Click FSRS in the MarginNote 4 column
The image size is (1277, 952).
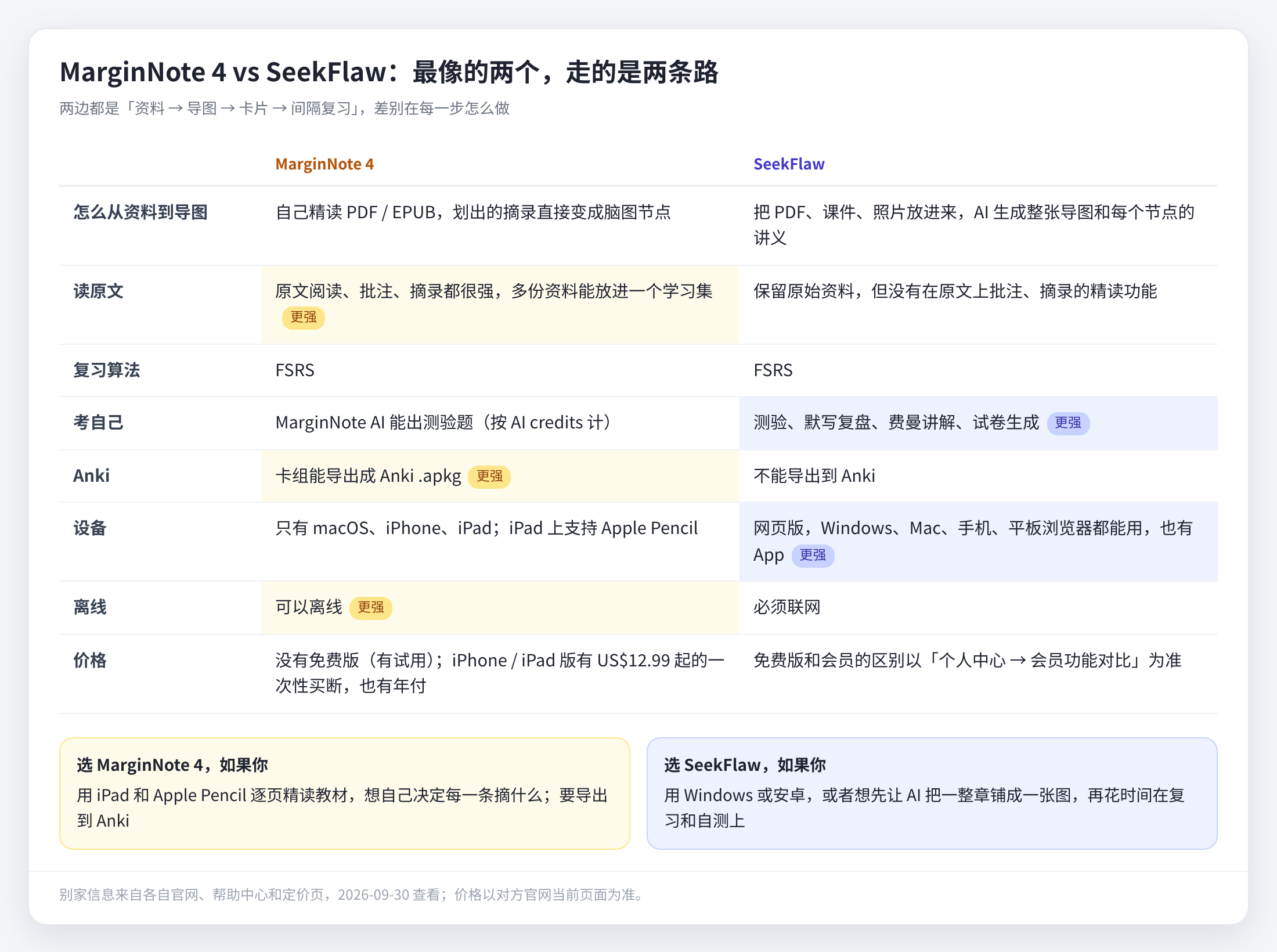coord(295,370)
